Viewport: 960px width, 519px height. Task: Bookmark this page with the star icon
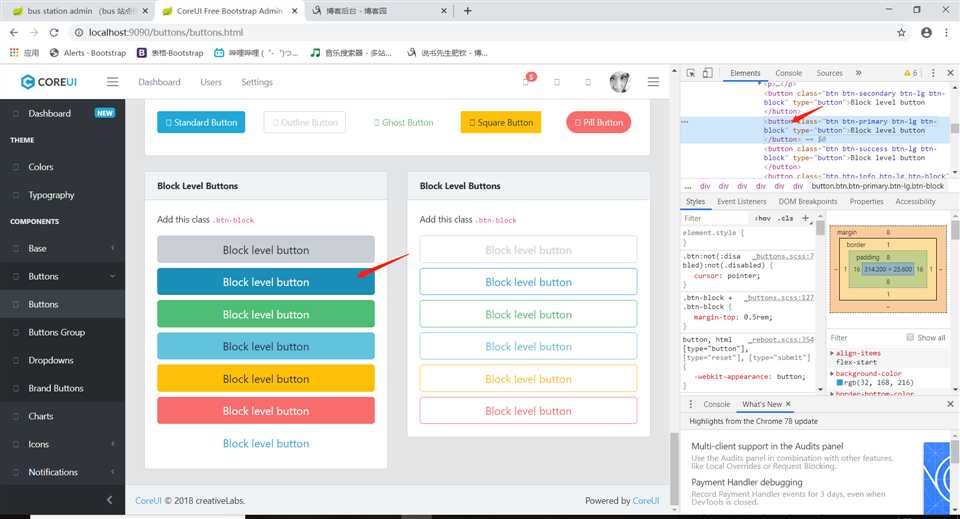point(901,32)
